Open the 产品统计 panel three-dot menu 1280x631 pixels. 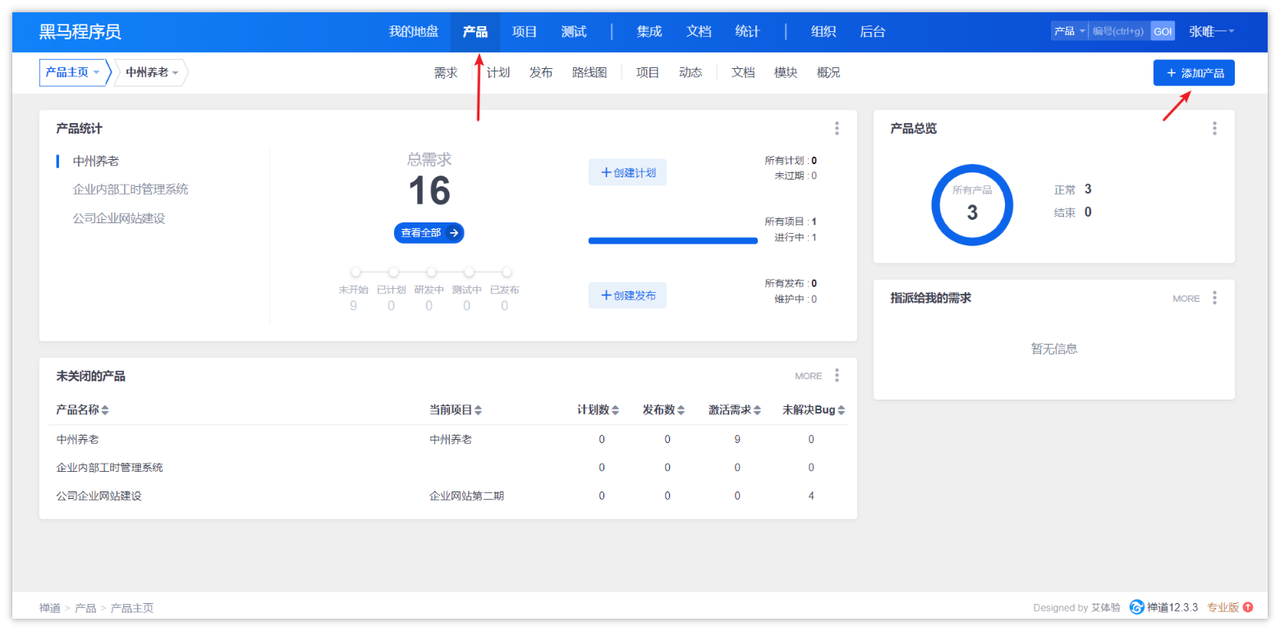click(837, 128)
